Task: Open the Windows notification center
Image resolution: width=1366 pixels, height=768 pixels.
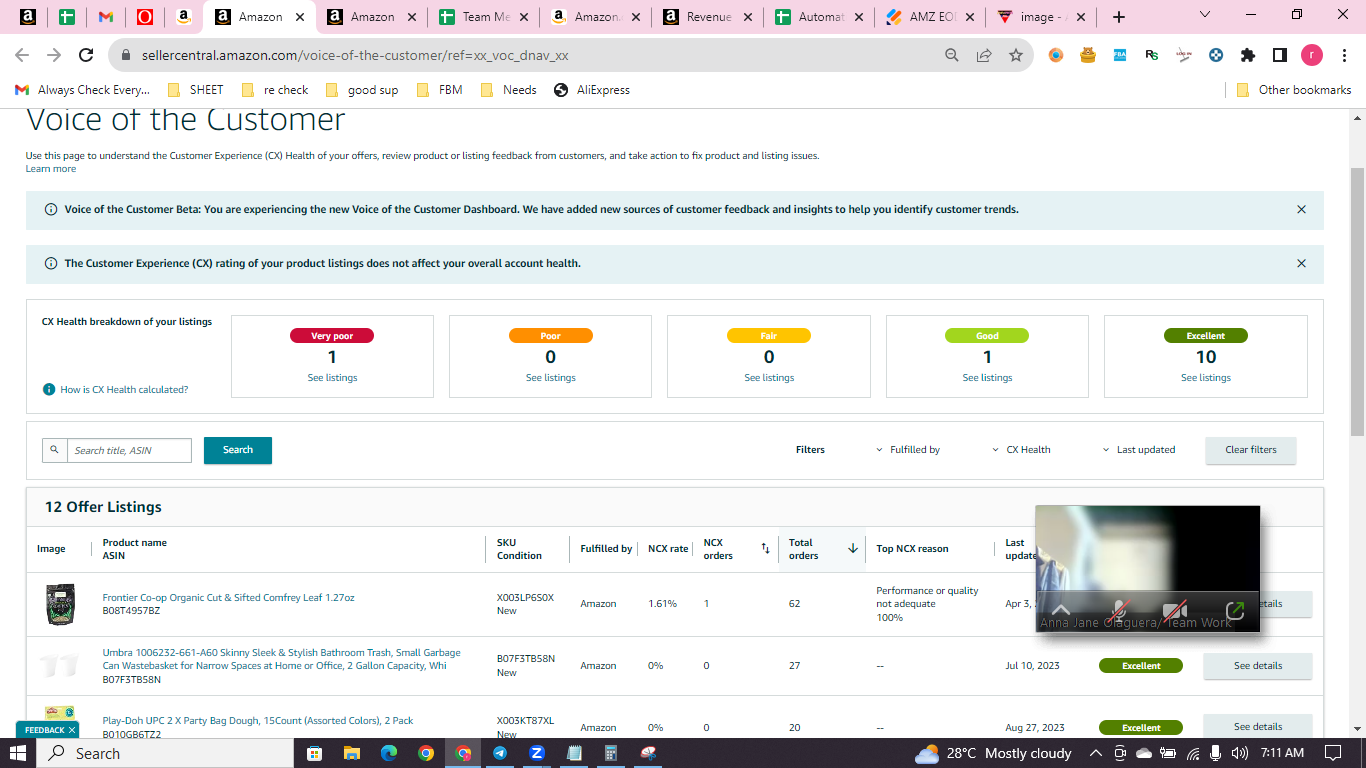Action: [1332, 753]
